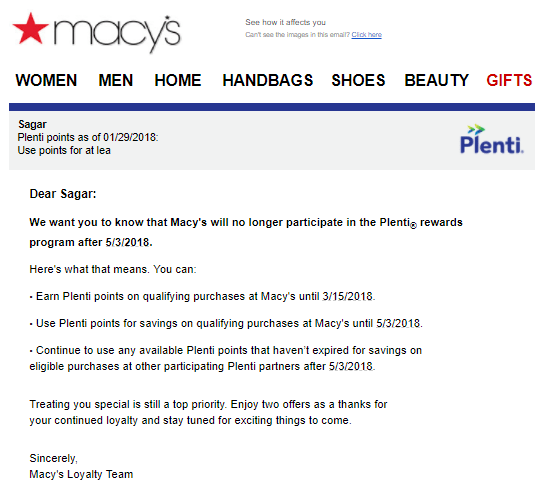Click the 'Use points for at lea' line
This screenshot has height=485, width=549.
[x=64, y=151]
